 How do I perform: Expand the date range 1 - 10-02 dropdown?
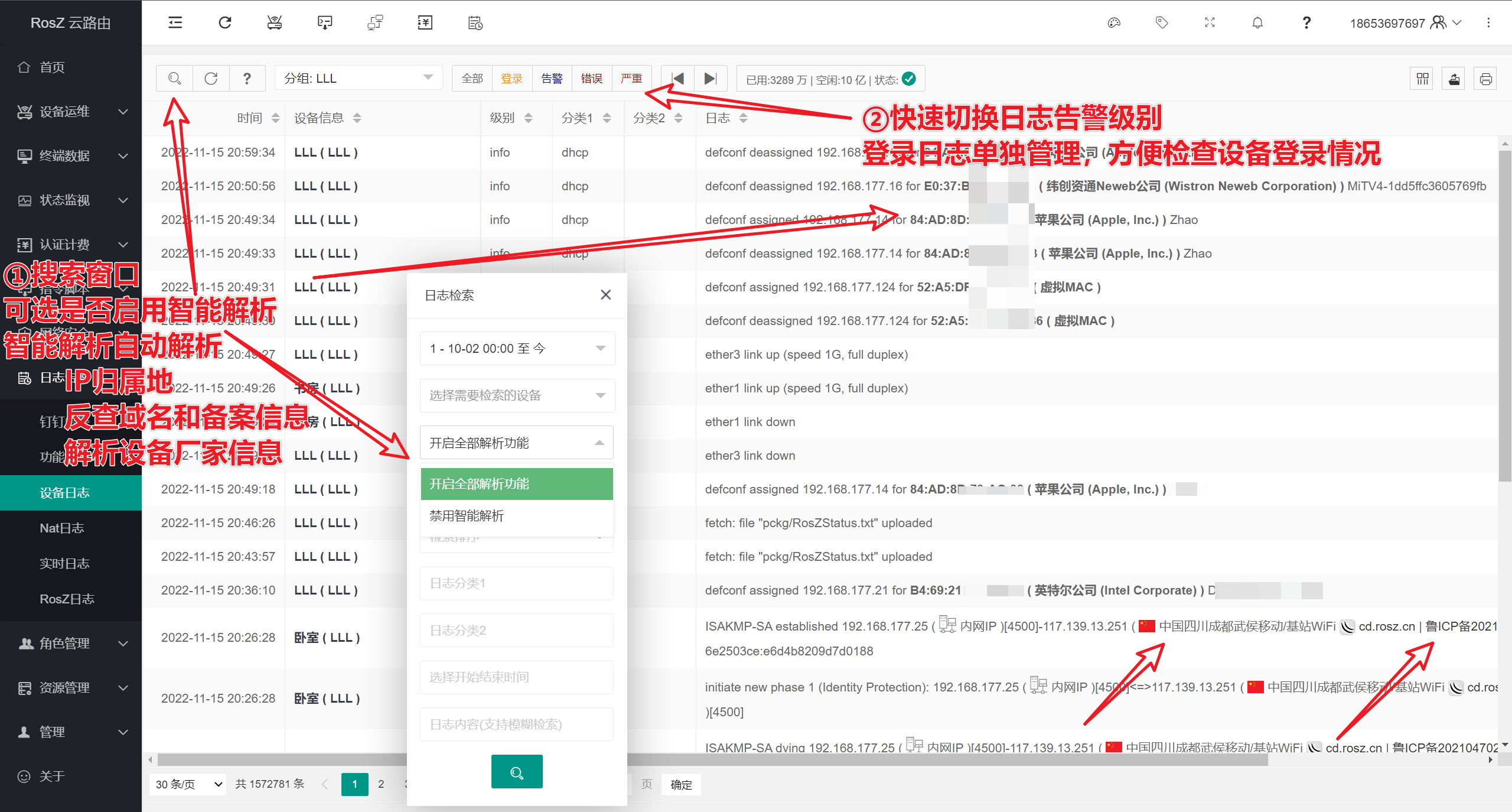tap(517, 349)
